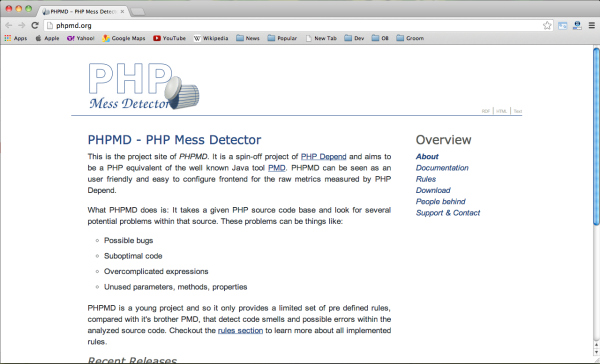Close the PHPMD browser tab
This screenshot has height=364, width=600.
point(122,11)
